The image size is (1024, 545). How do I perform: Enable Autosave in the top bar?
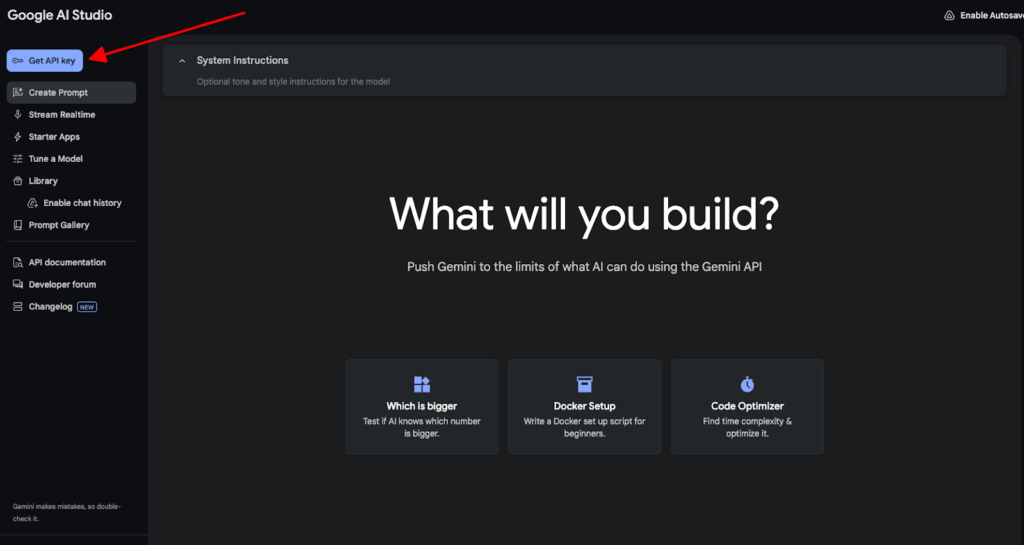coord(984,16)
